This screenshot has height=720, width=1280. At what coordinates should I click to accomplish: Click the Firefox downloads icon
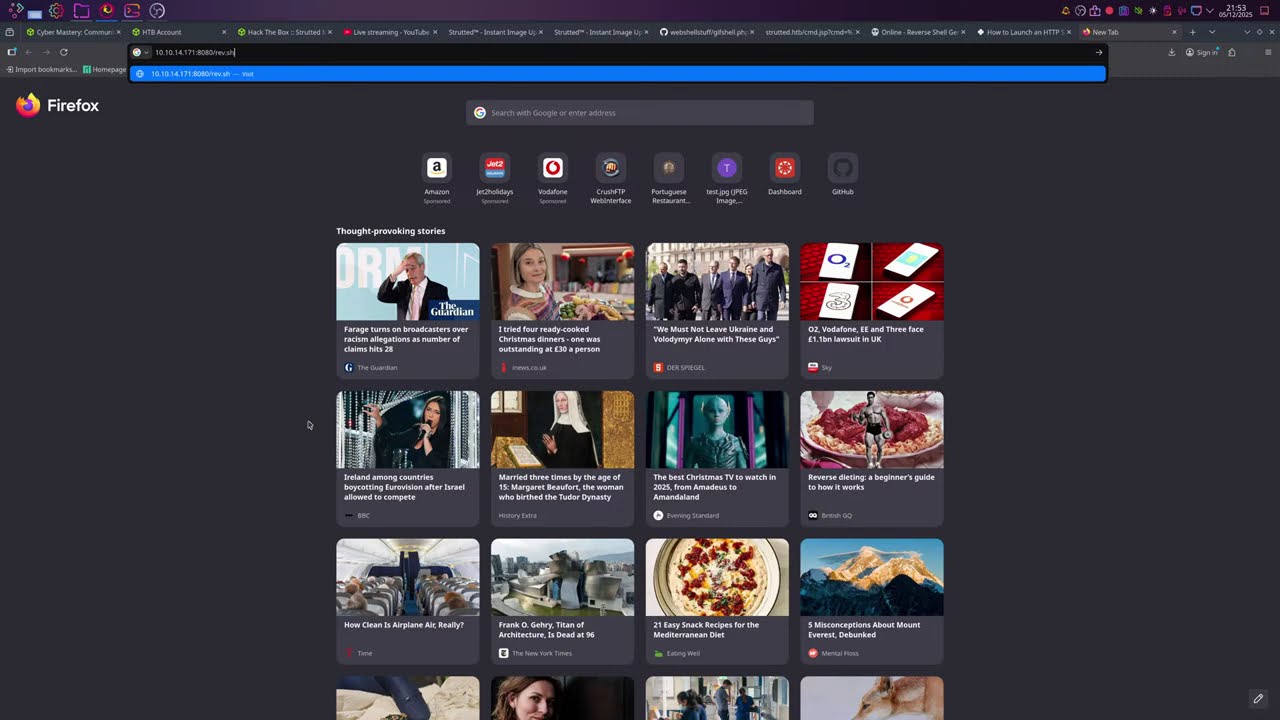pyautogui.click(x=1171, y=52)
